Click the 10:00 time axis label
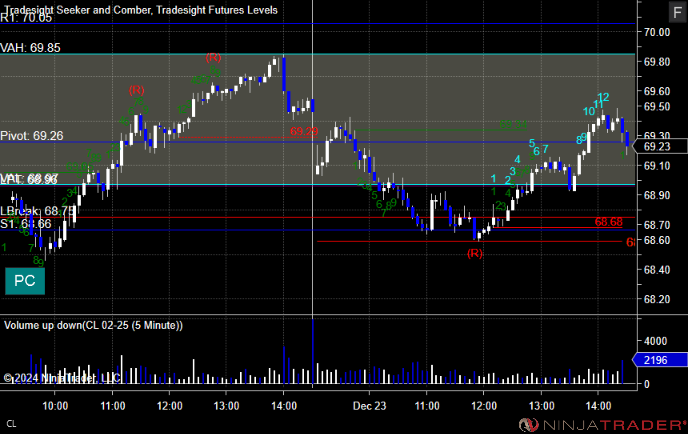Image resolution: width=688 pixels, height=434 pixels. click(55, 406)
